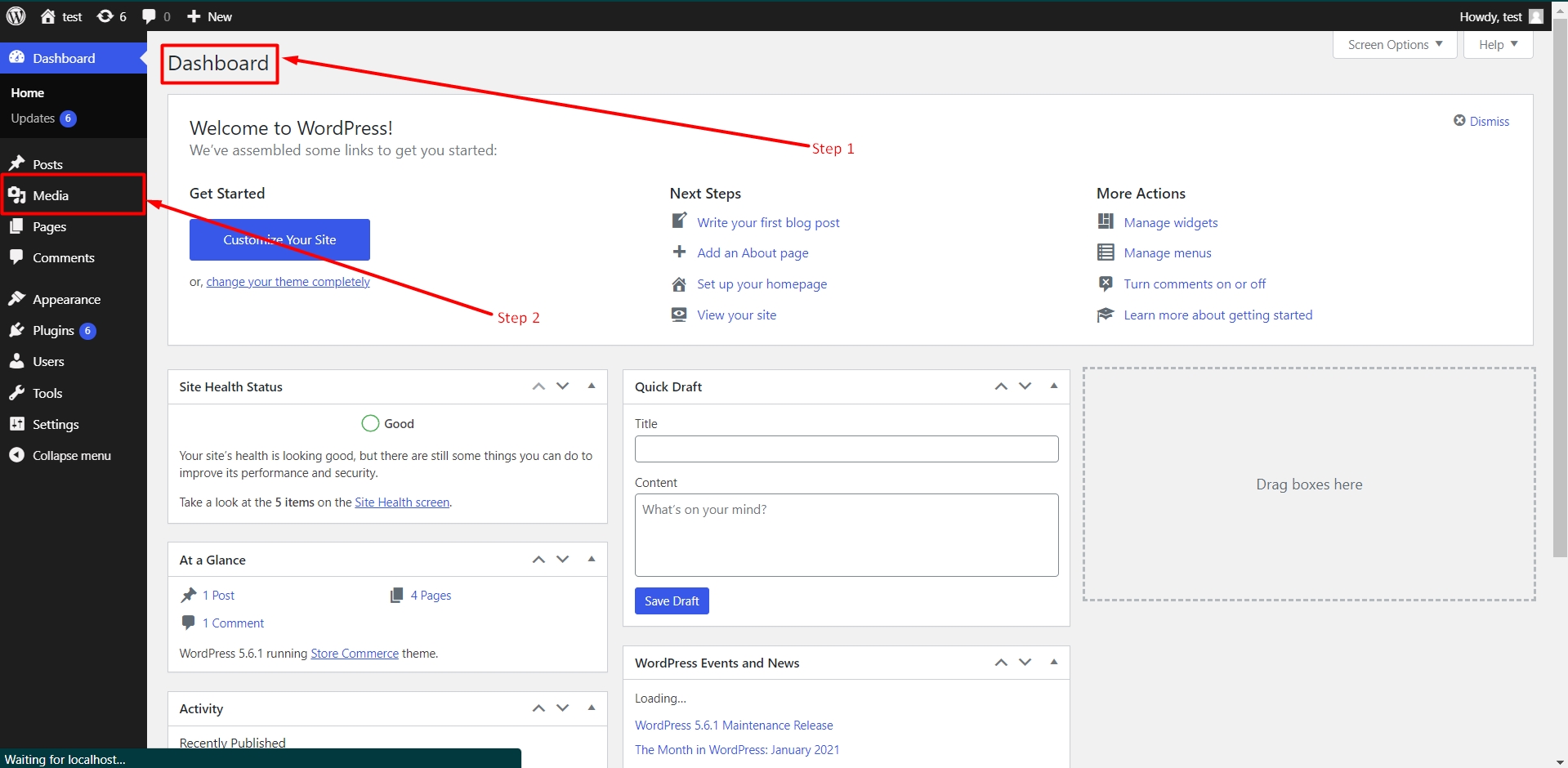Toggle the Quick Draft panel triangle
1568x768 pixels.
[x=1054, y=386]
